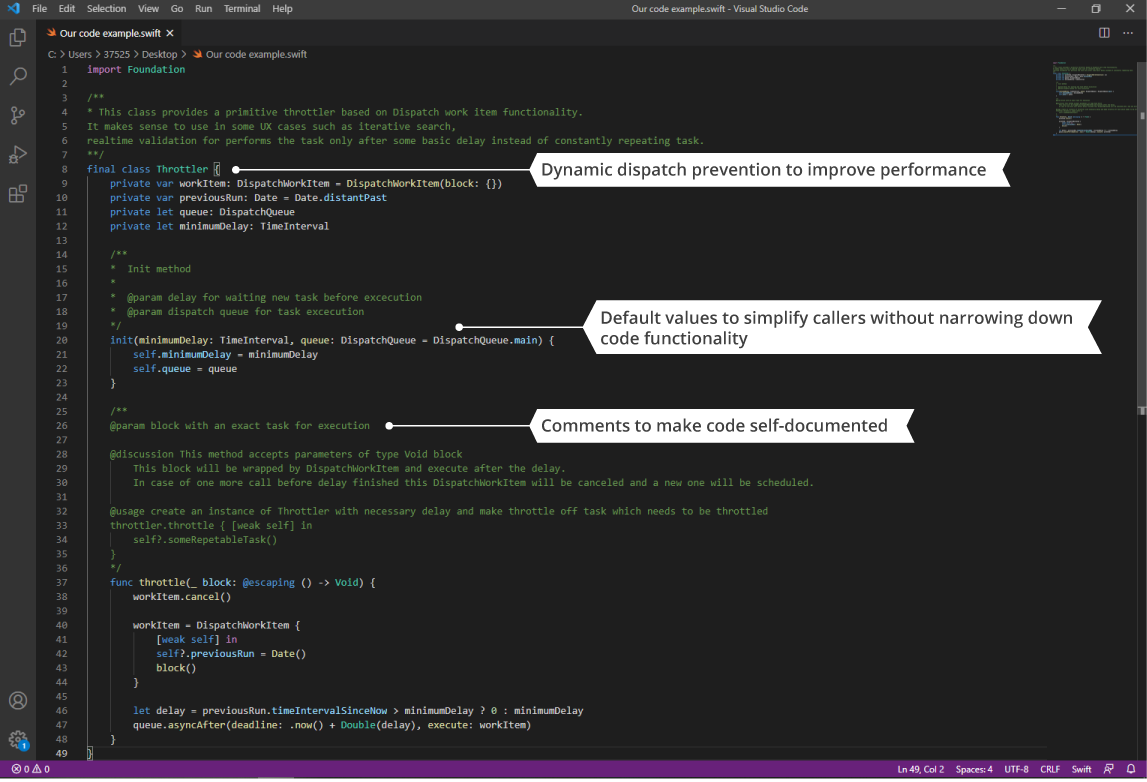The height and width of the screenshot is (782, 1147).
Task: Open the Search view in the activity bar
Action: [x=17, y=76]
